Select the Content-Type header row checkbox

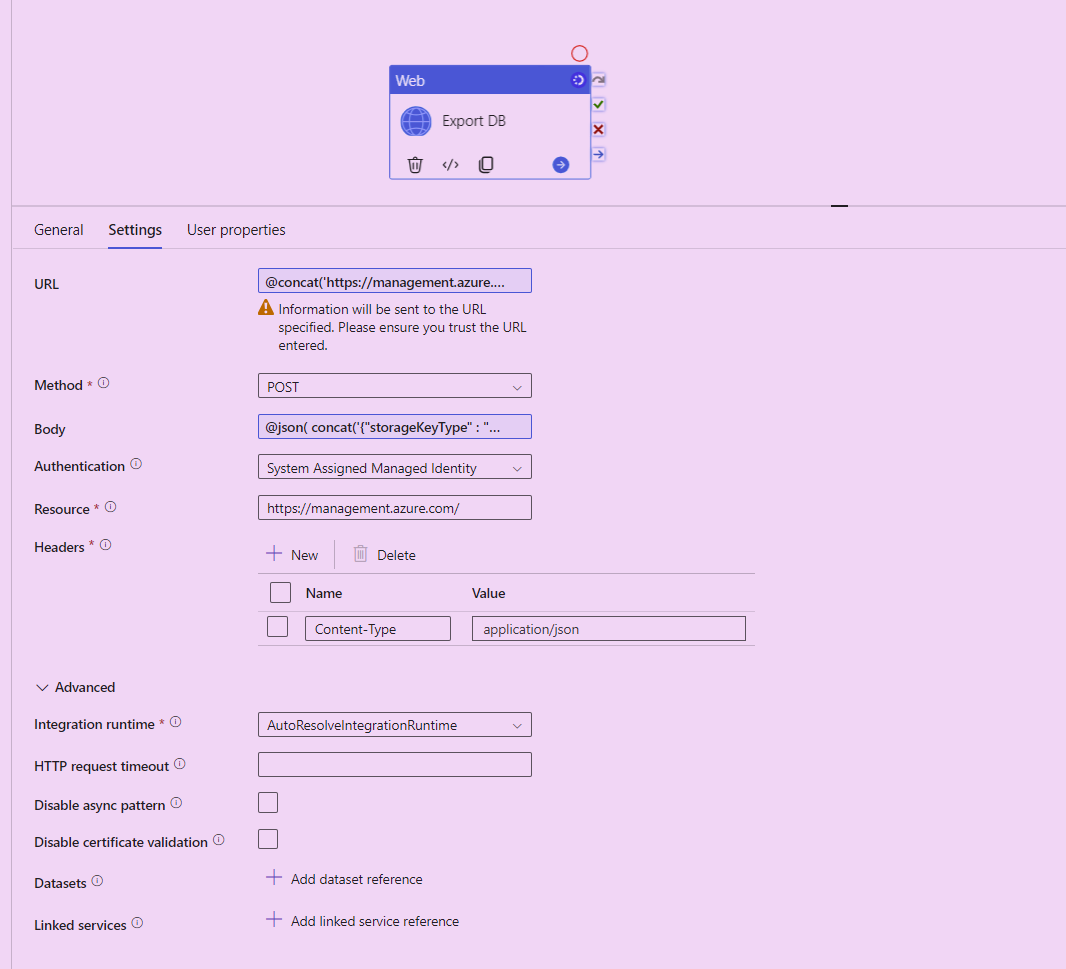point(278,625)
